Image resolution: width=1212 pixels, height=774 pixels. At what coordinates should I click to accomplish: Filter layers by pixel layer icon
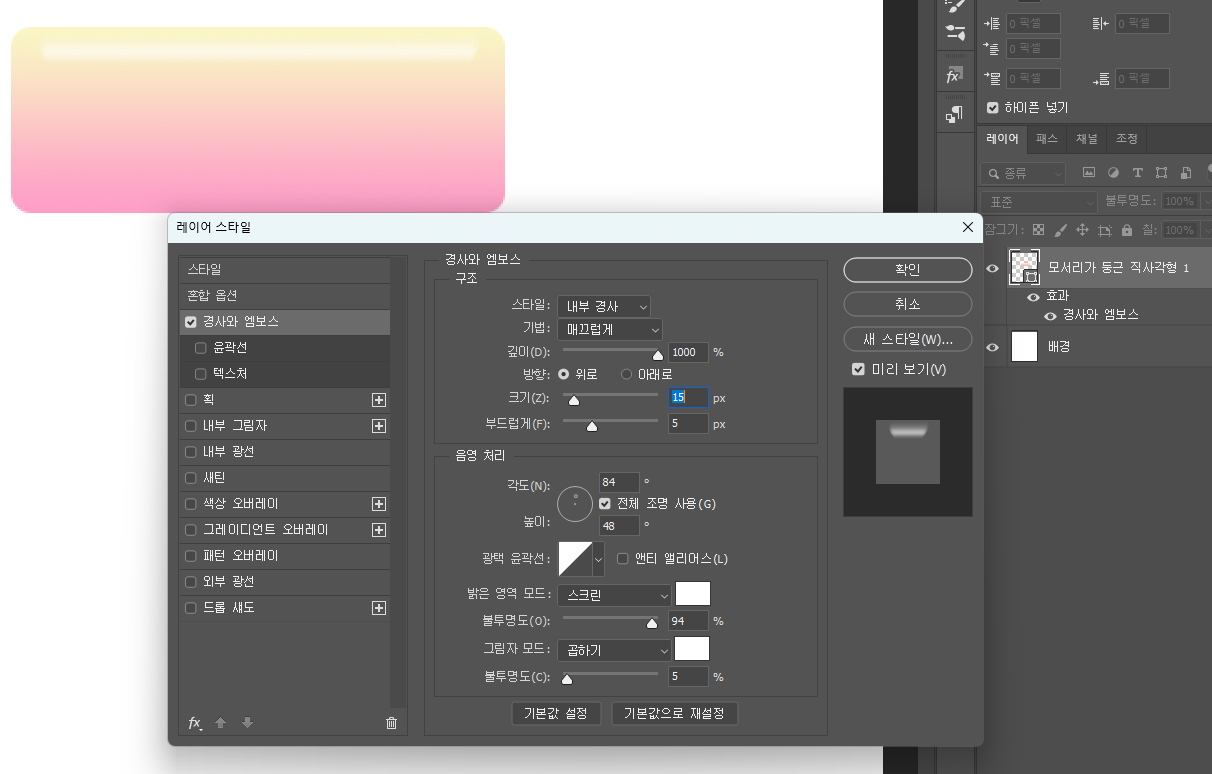coord(1089,173)
